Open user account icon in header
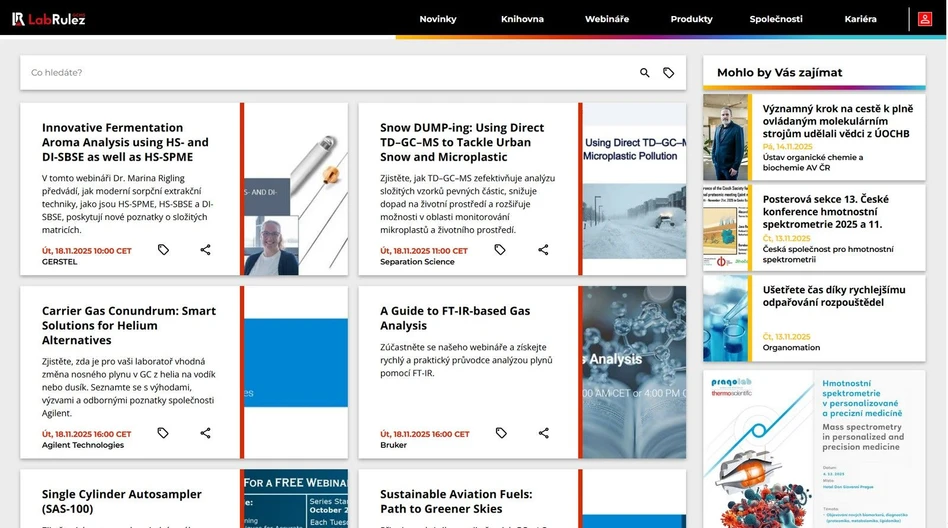This screenshot has height=528, width=948. (x=925, y=19)
